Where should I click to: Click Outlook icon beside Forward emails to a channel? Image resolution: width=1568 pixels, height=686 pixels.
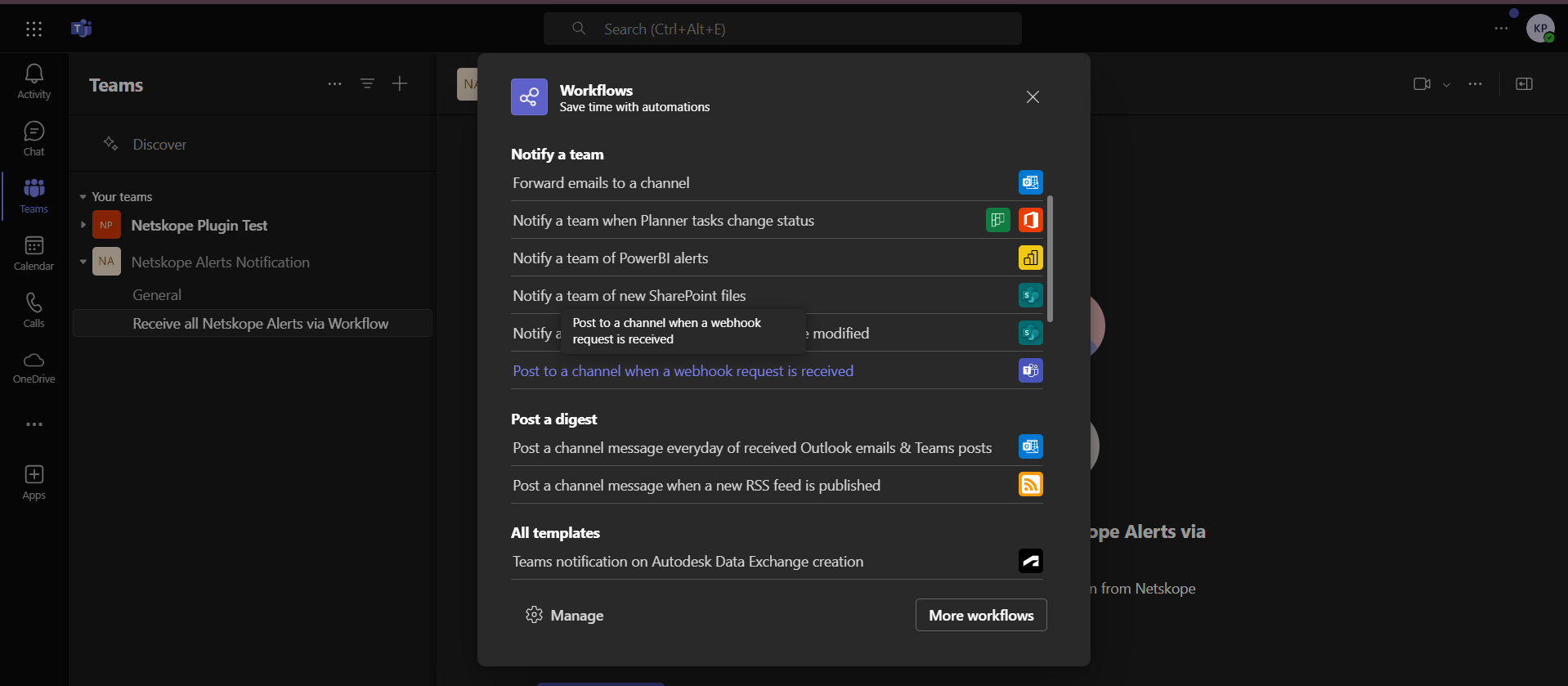coord(1030,182)
